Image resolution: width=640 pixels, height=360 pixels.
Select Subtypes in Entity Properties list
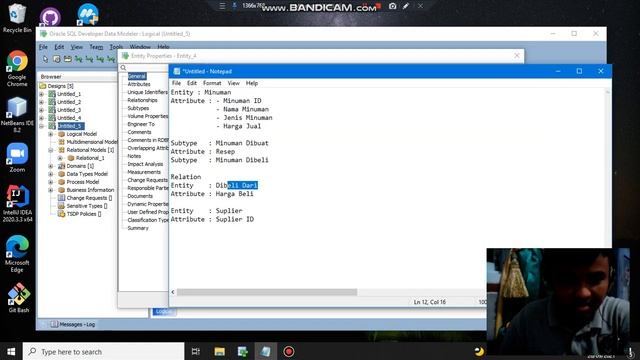(138, 108)
